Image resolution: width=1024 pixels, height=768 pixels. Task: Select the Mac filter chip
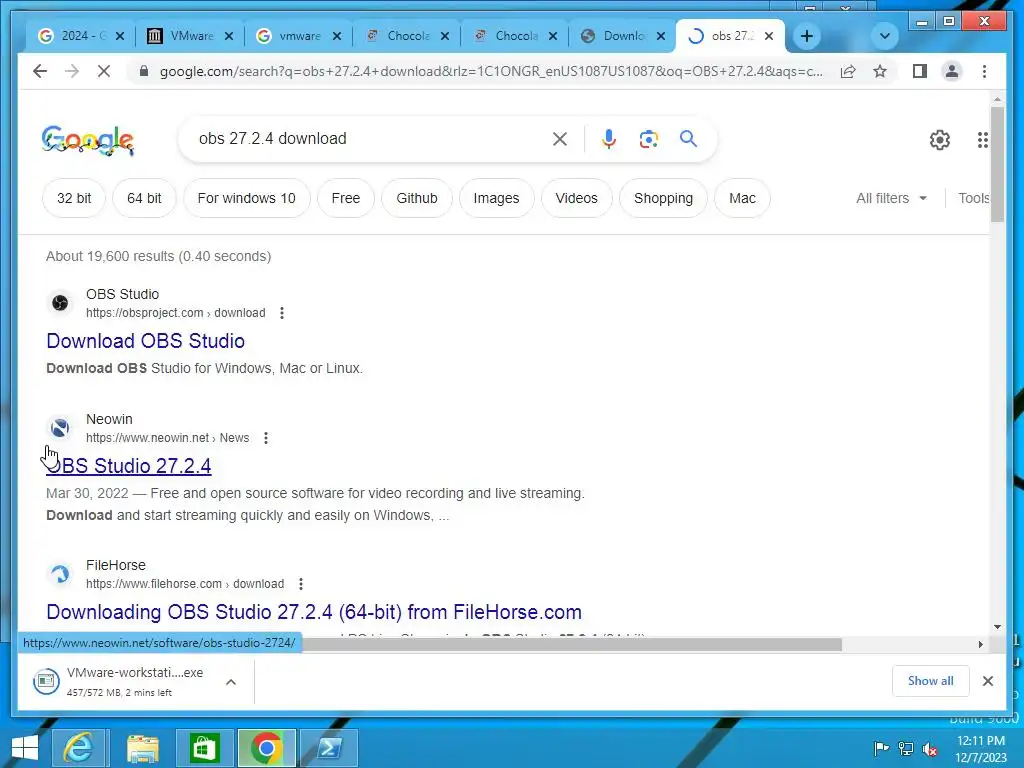[743, 198]
